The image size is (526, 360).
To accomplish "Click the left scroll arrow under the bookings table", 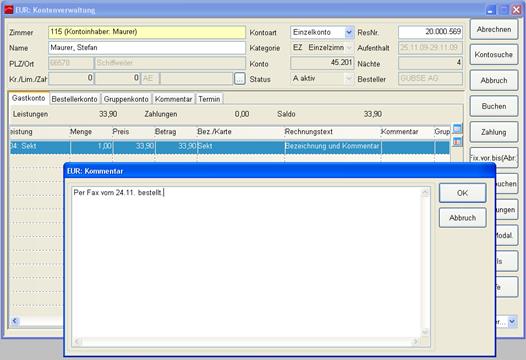I will click(x=14, y=321).
